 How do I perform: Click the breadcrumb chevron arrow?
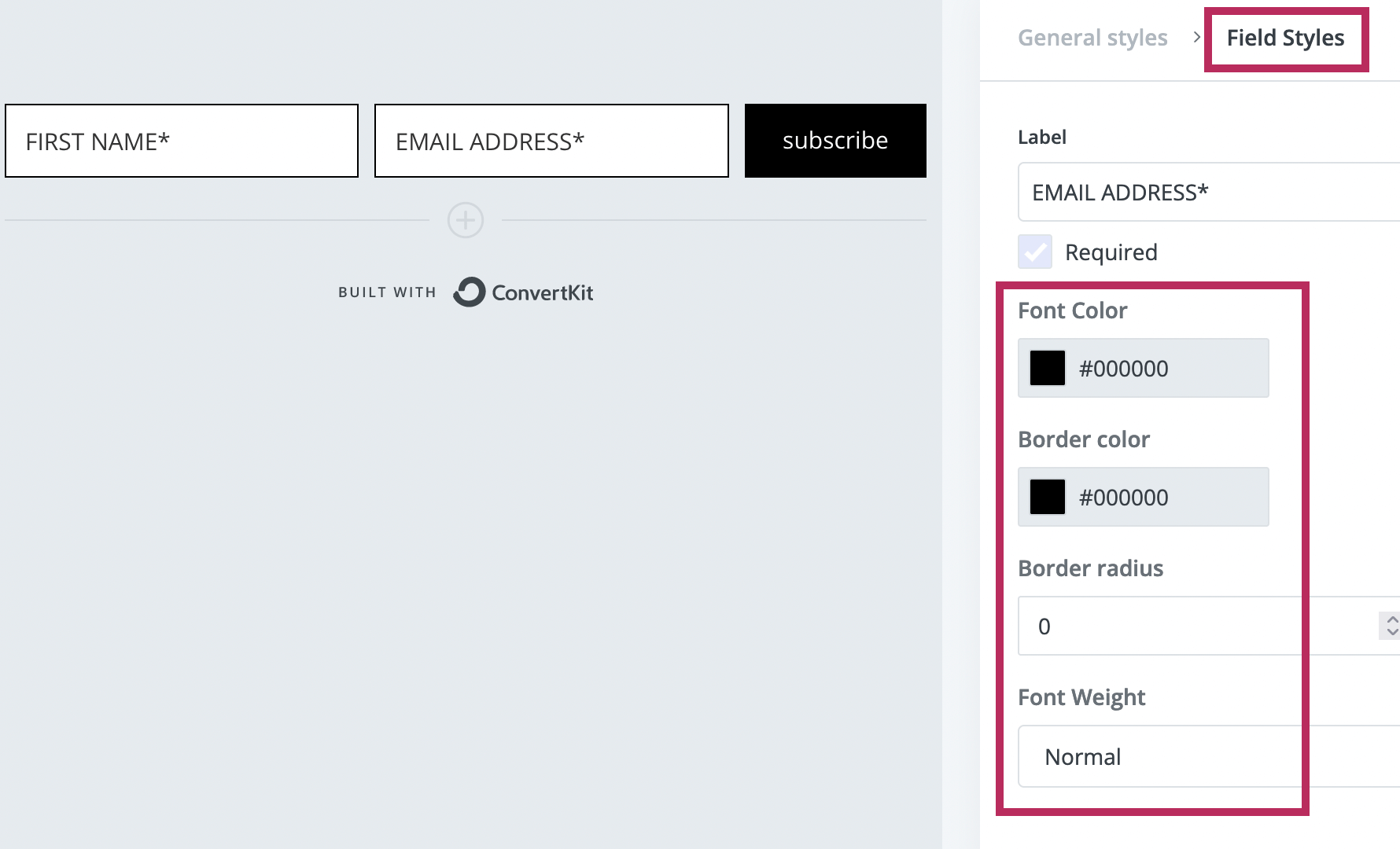(x=1196, y=37)
